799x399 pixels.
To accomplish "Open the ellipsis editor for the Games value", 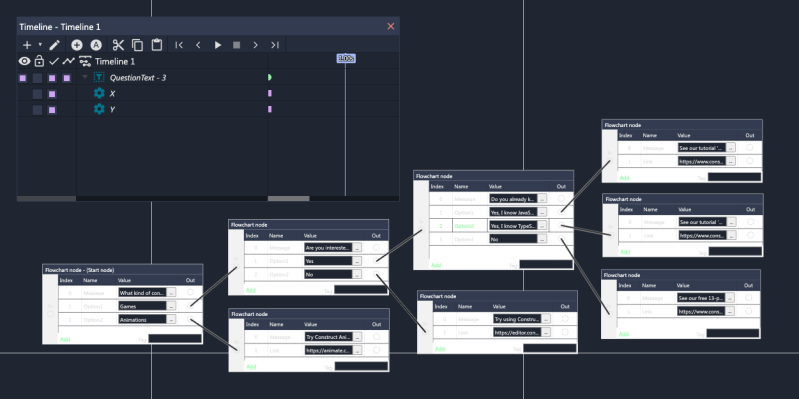I will [x=171, y=306].
